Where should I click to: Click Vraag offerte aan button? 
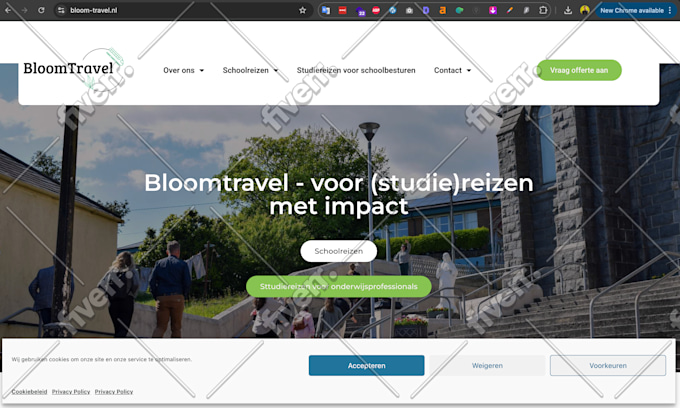pos(579,70)
